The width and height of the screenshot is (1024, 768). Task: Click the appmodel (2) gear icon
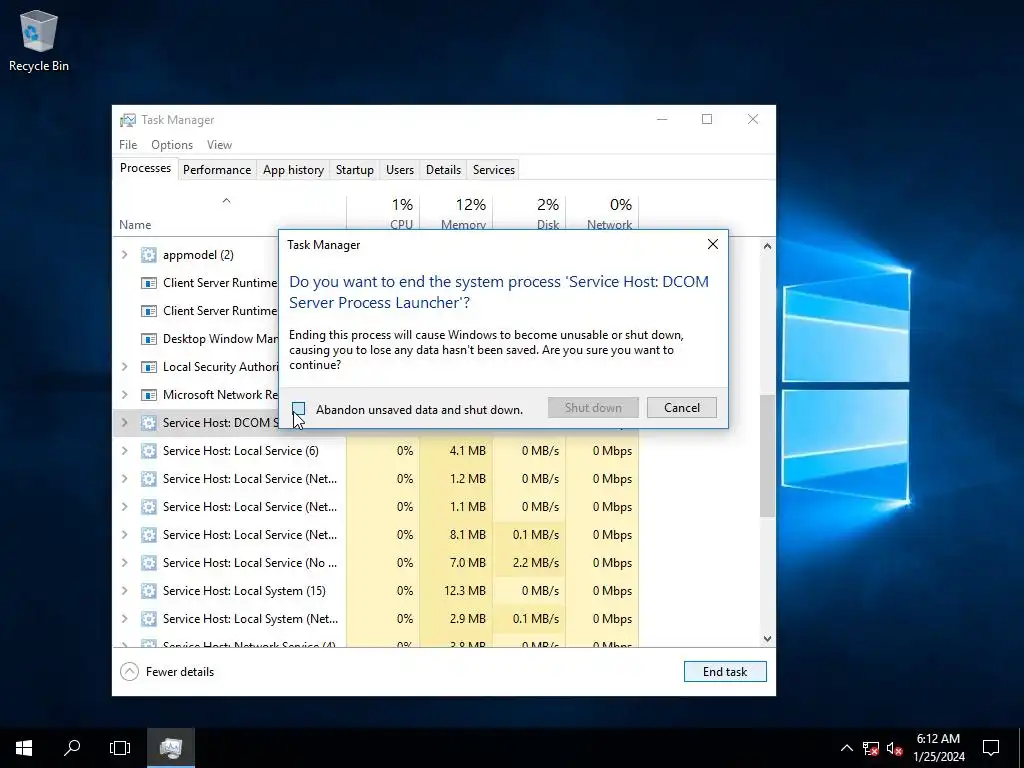point(149,255)
